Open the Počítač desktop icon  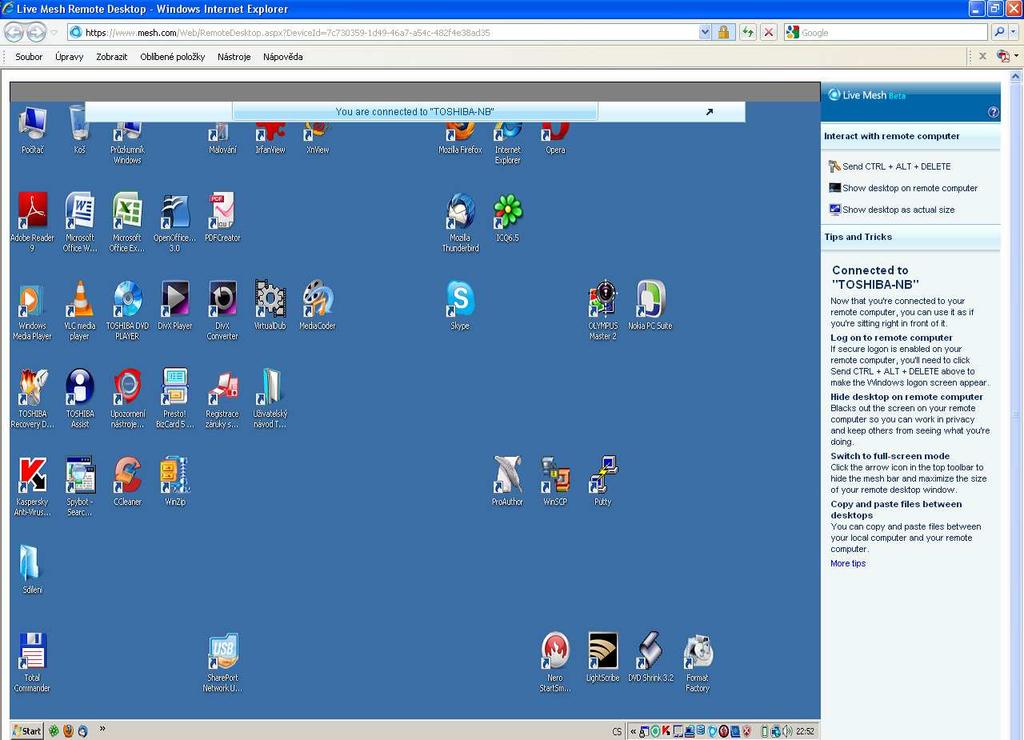tap(32, 130)
